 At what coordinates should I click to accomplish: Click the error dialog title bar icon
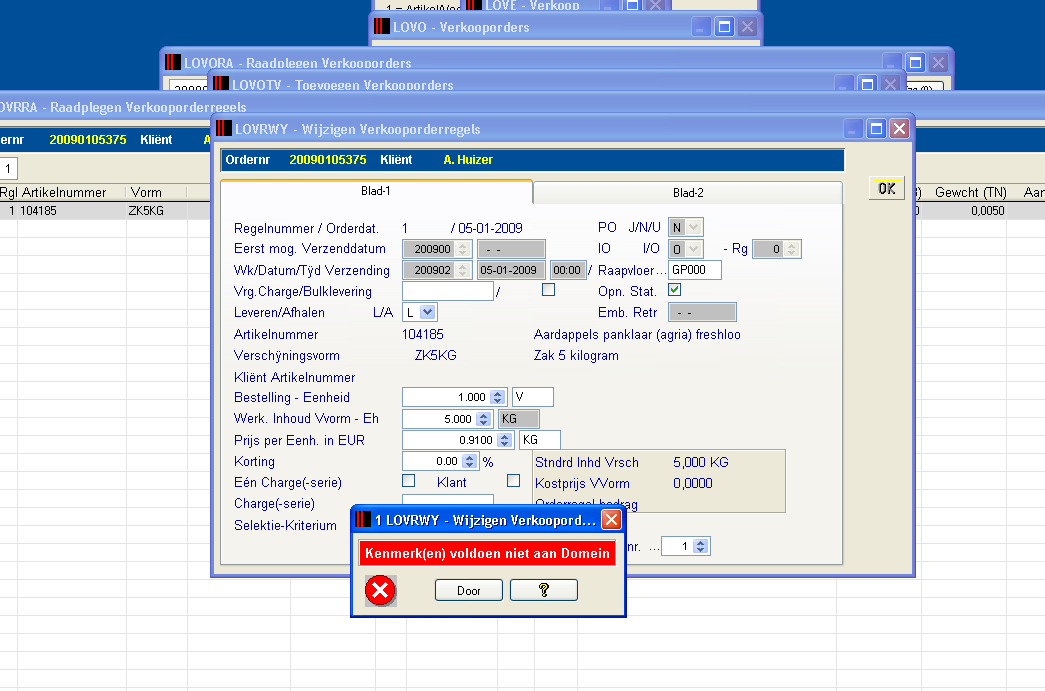click(363, 520)
